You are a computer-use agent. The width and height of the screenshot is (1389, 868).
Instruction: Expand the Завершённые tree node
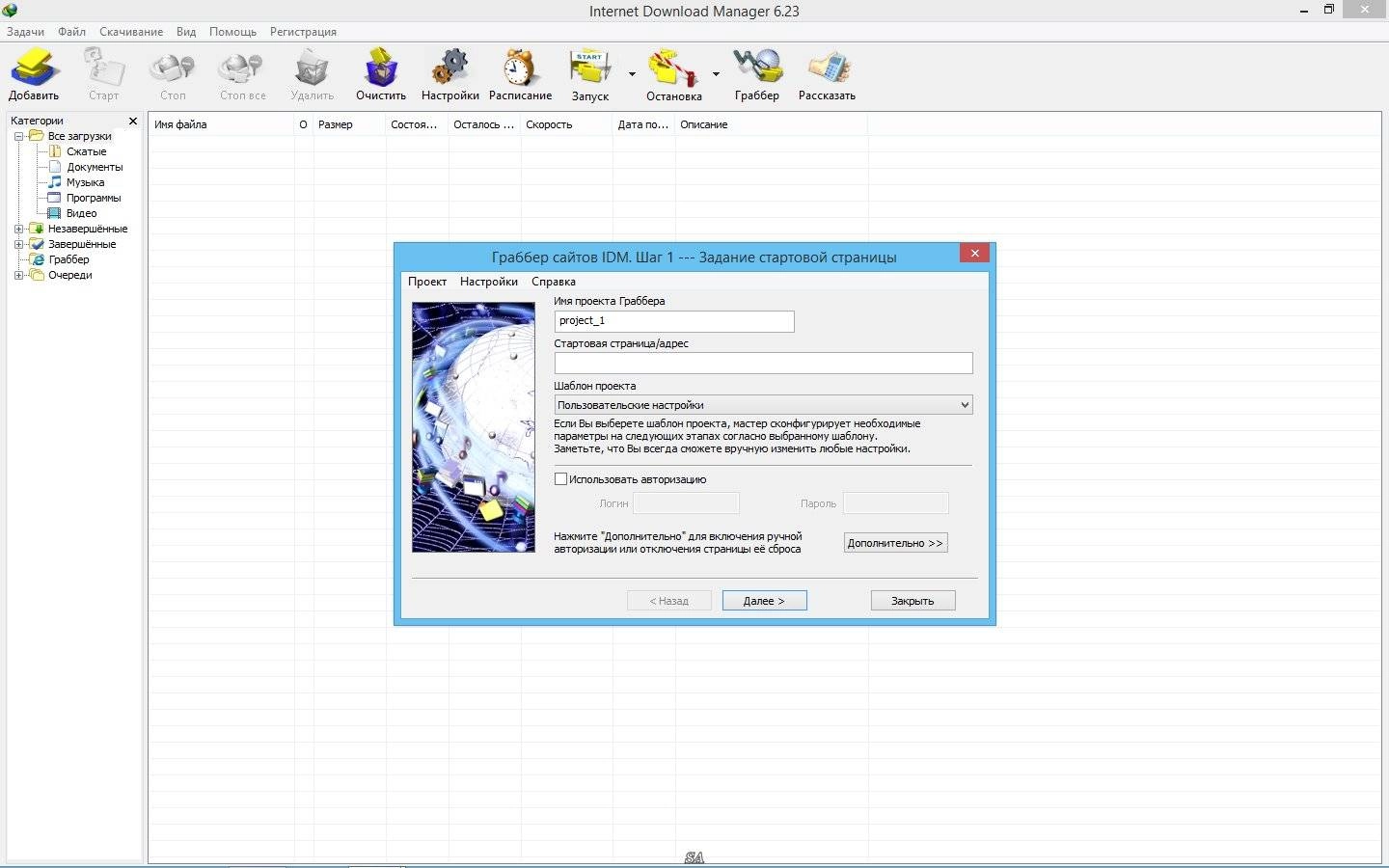pos(18,244)
